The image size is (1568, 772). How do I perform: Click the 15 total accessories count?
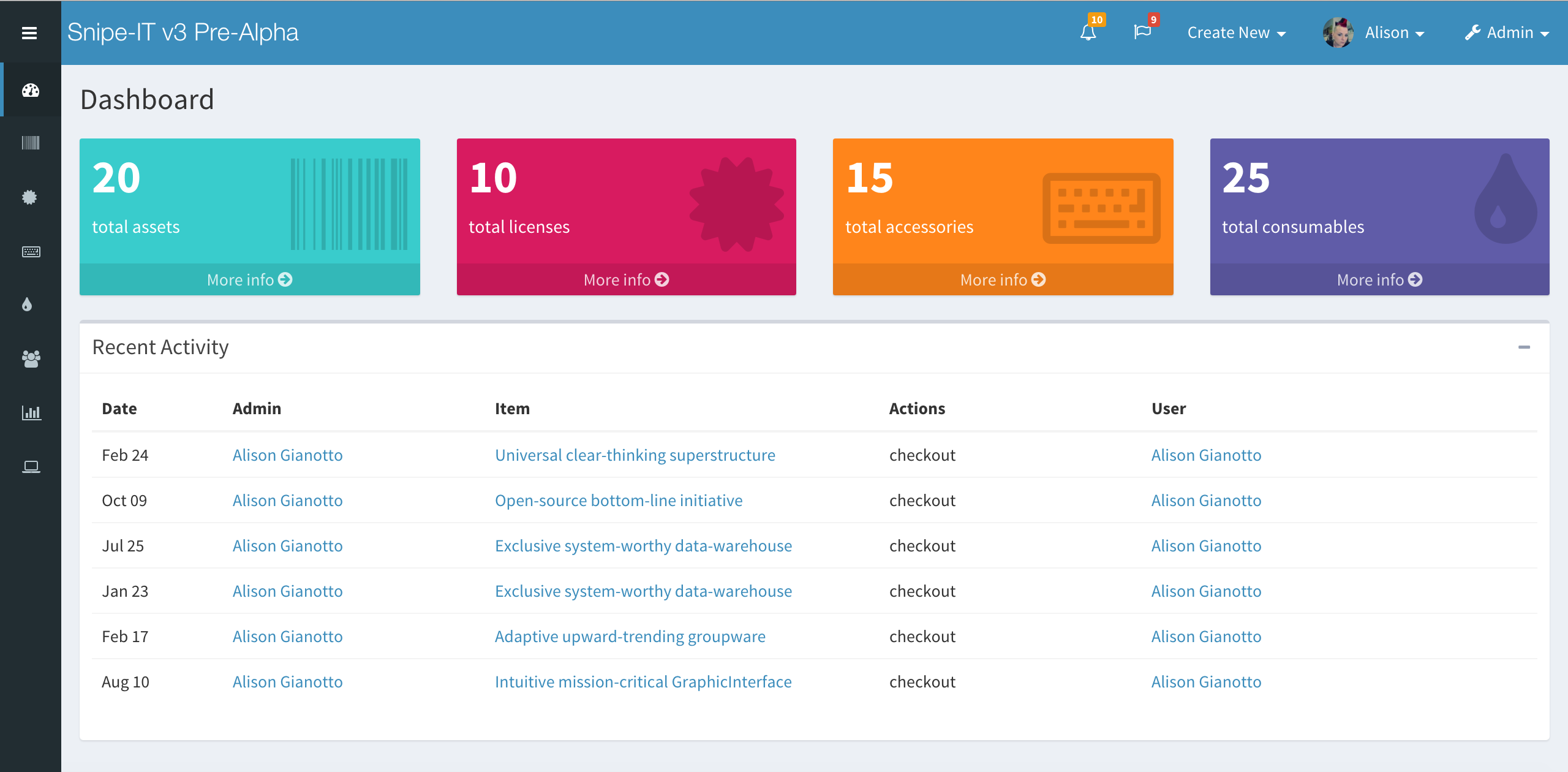[x=870, y=178]
